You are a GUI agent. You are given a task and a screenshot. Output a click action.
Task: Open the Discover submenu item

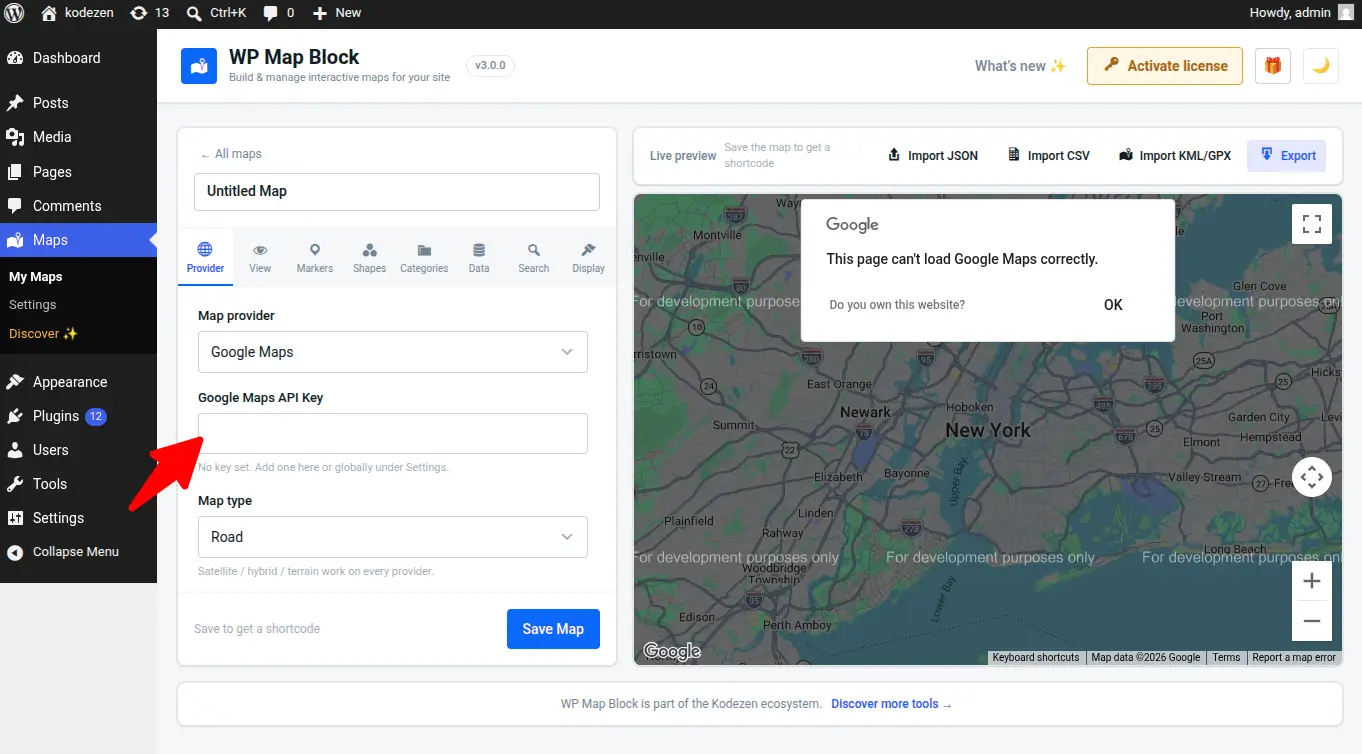click(x=43, y=334)
